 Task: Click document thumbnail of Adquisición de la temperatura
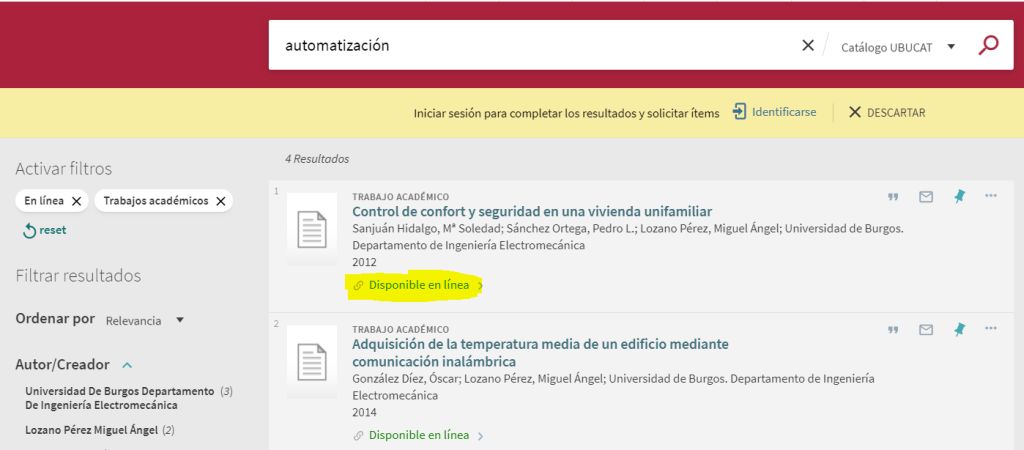coord(312,361)
